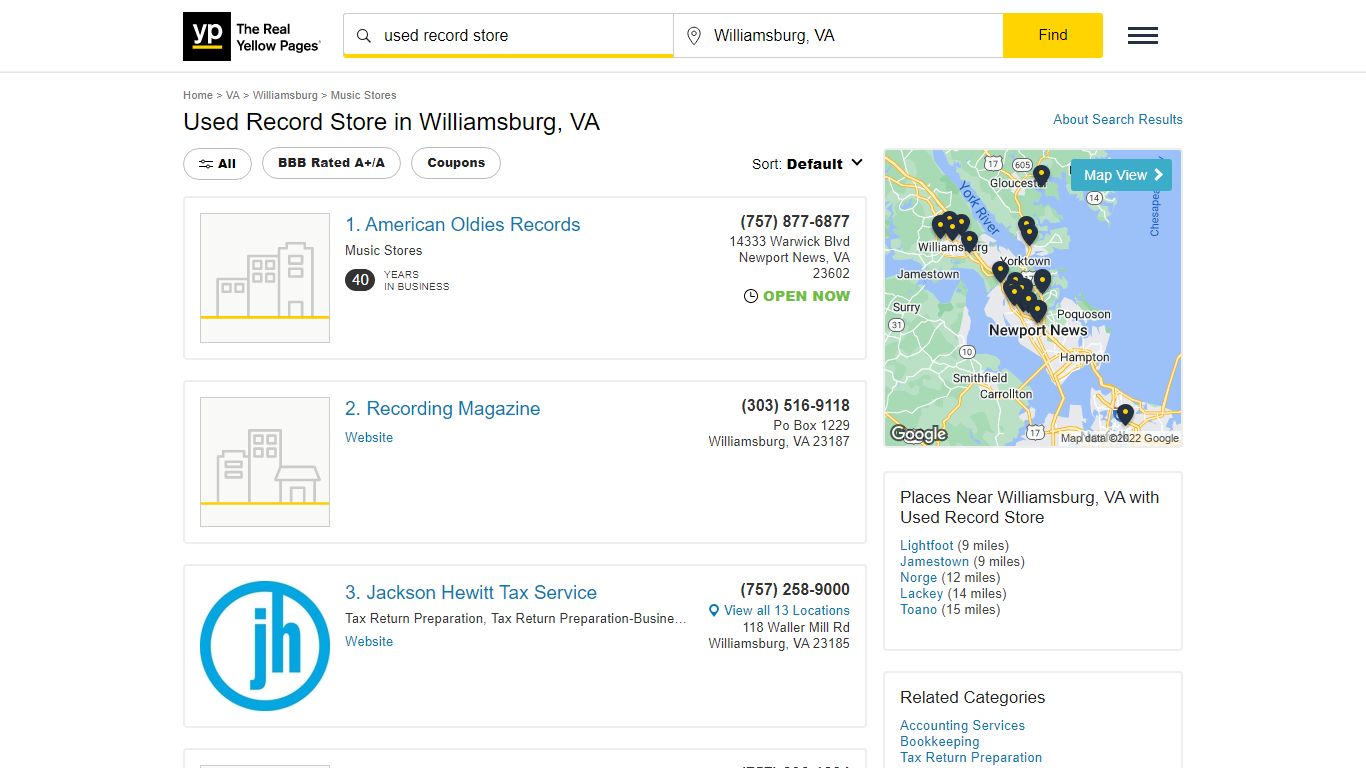This screenshot has height=768, width=1366.
Task: Open Lackey nearby place link
Action: point(922,593)
